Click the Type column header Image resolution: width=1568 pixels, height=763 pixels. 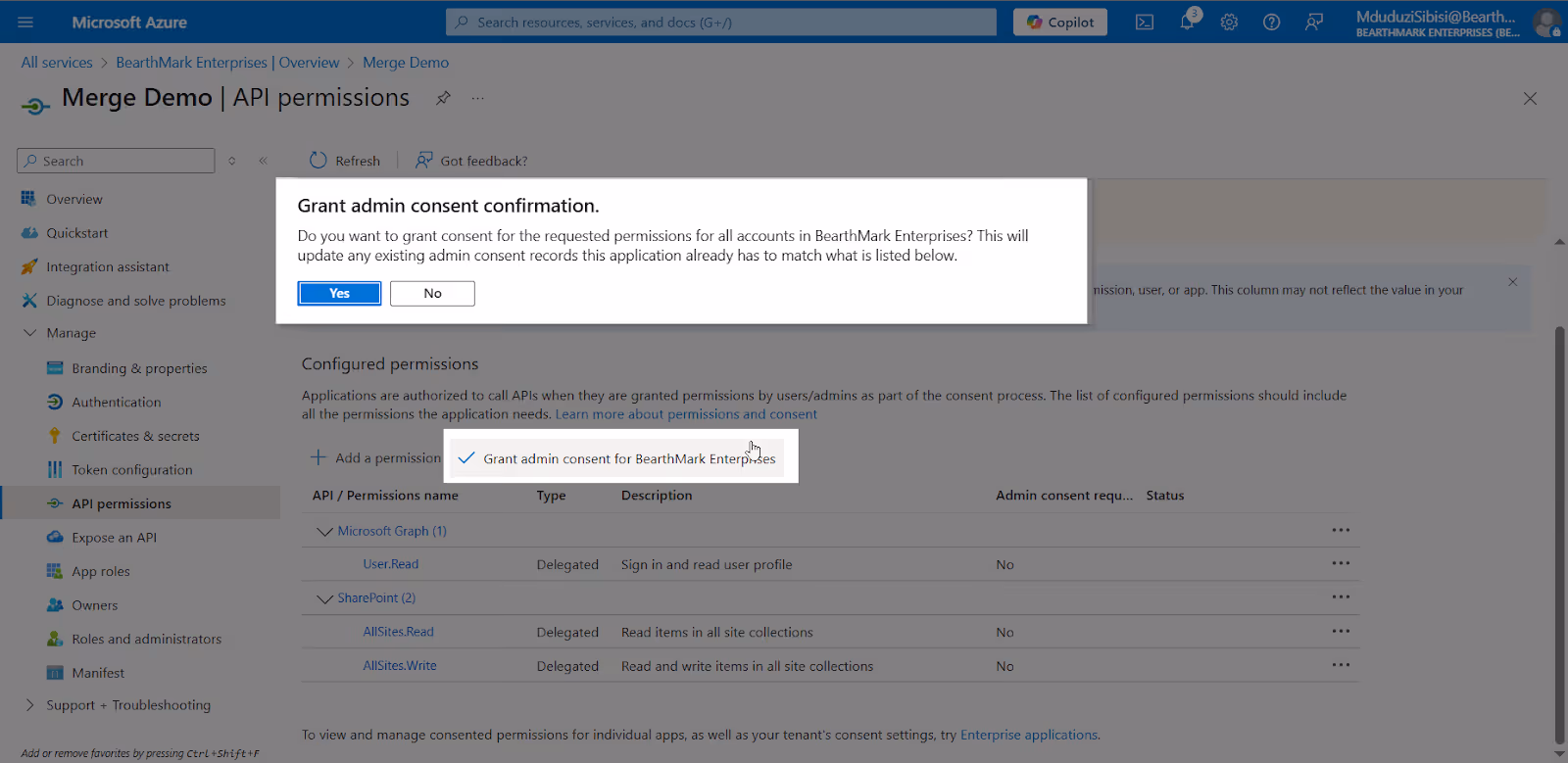tap(551, 496)
